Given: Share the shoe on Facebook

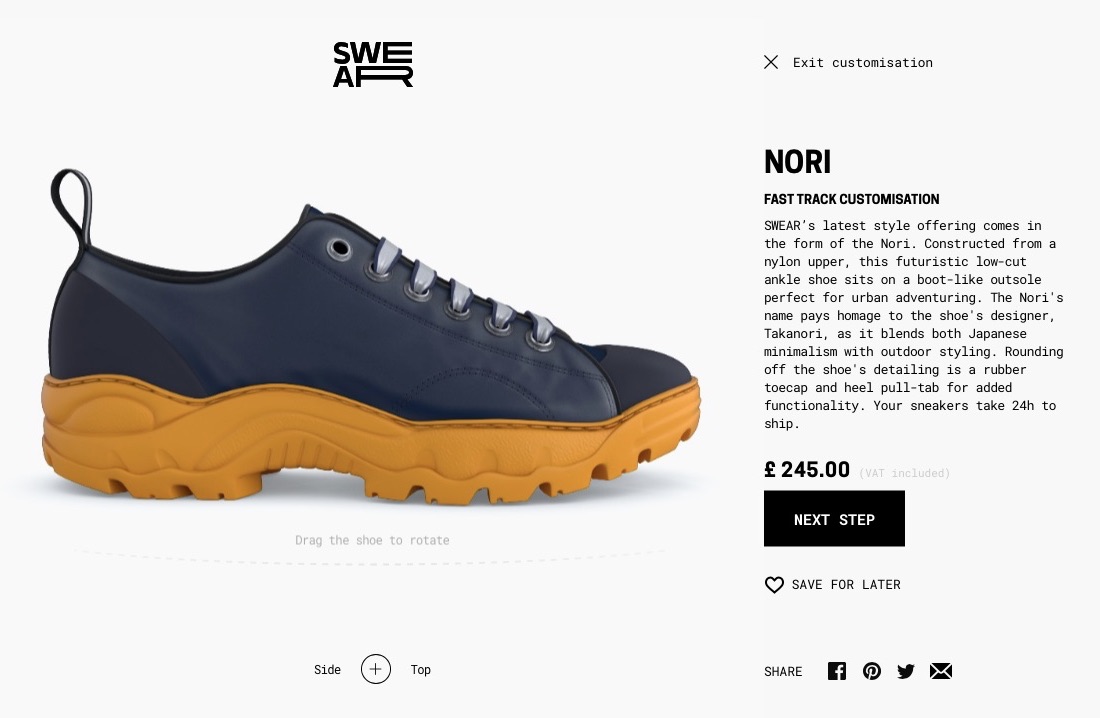Looking at the screenshot, I should [836, 671].
